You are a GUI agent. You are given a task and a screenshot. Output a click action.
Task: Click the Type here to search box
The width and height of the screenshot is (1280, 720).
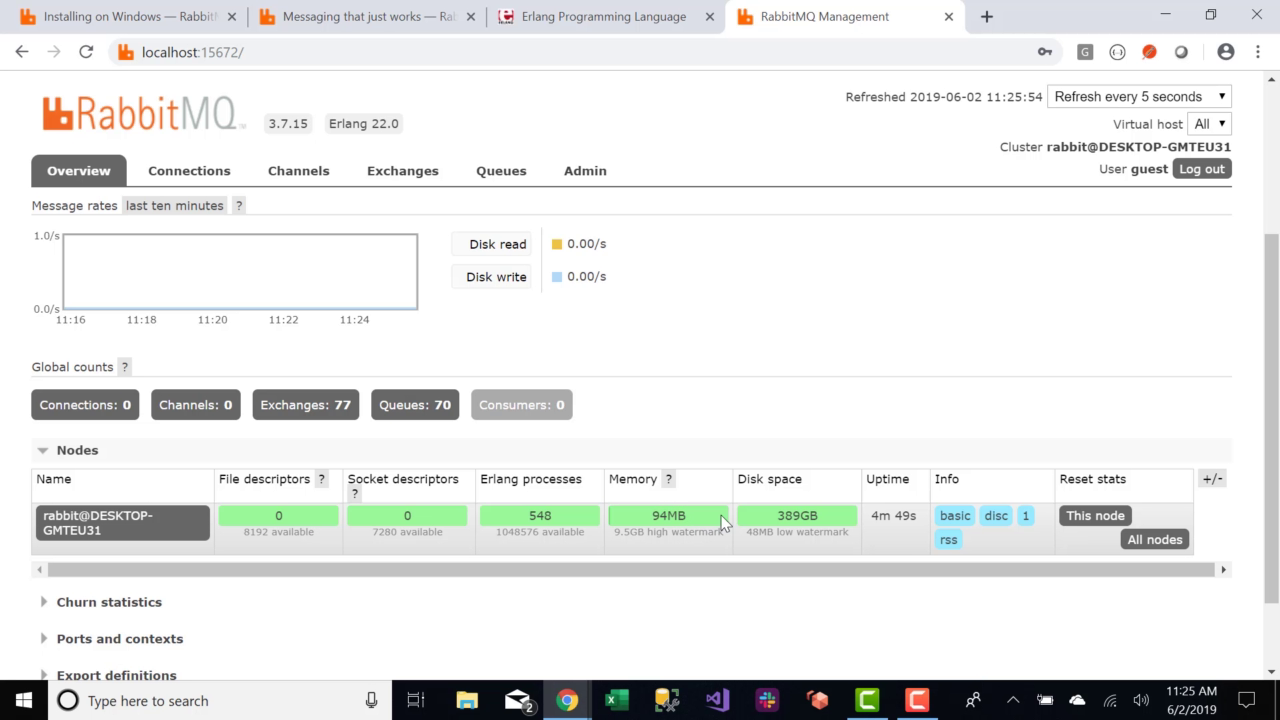pyautogui.click(x=218, y=700)
